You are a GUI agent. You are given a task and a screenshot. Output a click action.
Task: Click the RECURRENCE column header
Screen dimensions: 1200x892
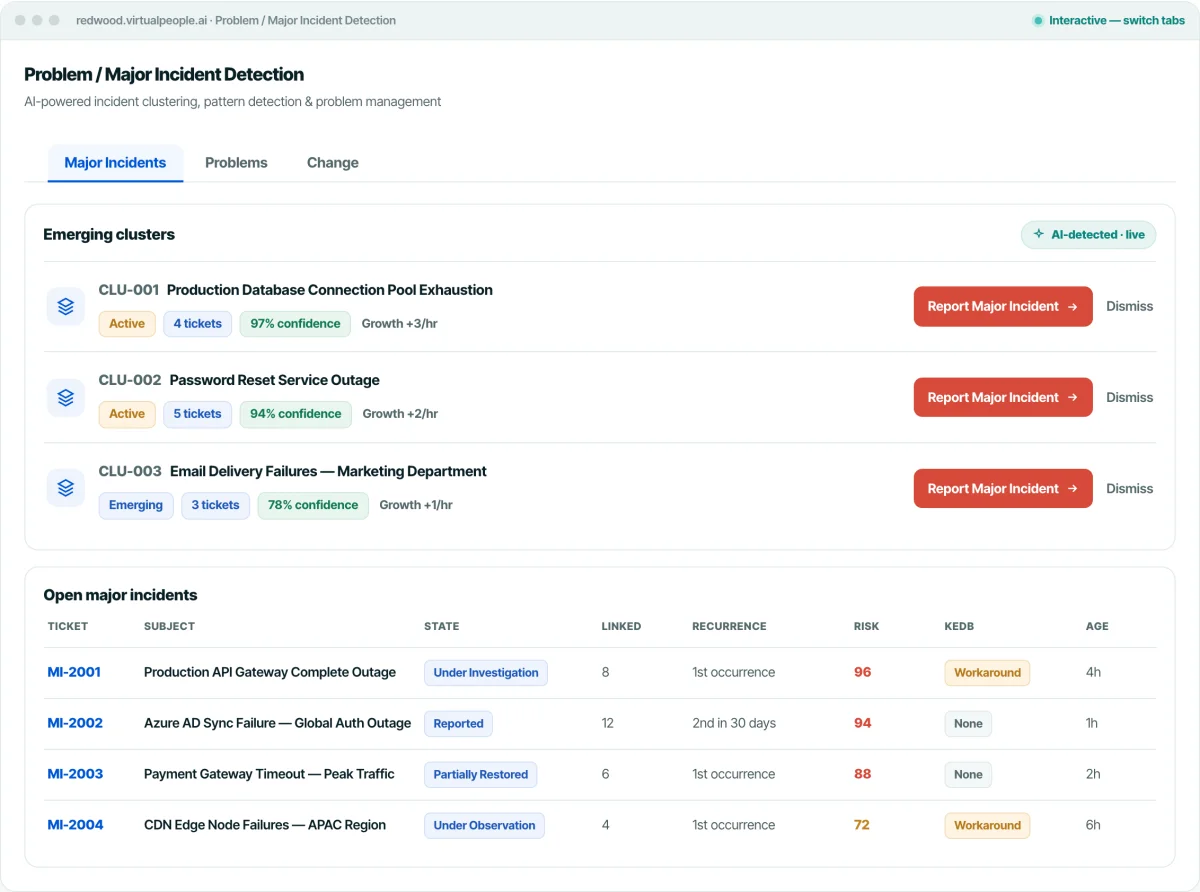(729, 626)
